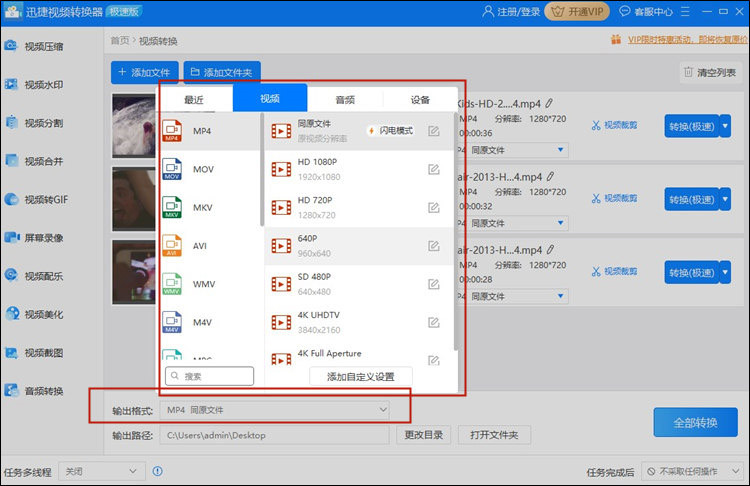Image resolution: width=750 pixels, height=486 pixels.
Task: Select the MKV format icon
Action: tap(172, 208)
